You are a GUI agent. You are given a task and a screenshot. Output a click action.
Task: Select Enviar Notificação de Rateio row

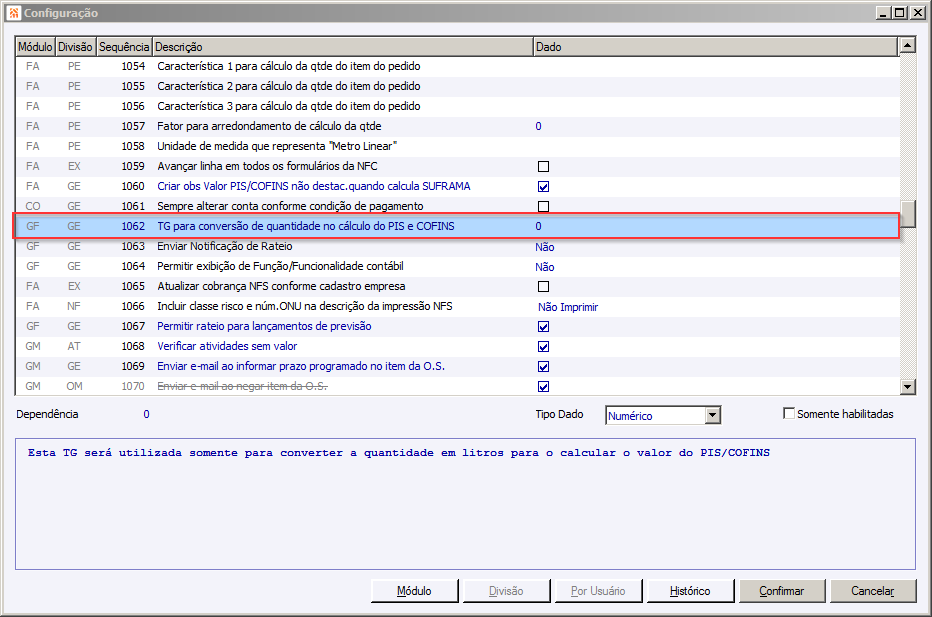coord(456,246)
